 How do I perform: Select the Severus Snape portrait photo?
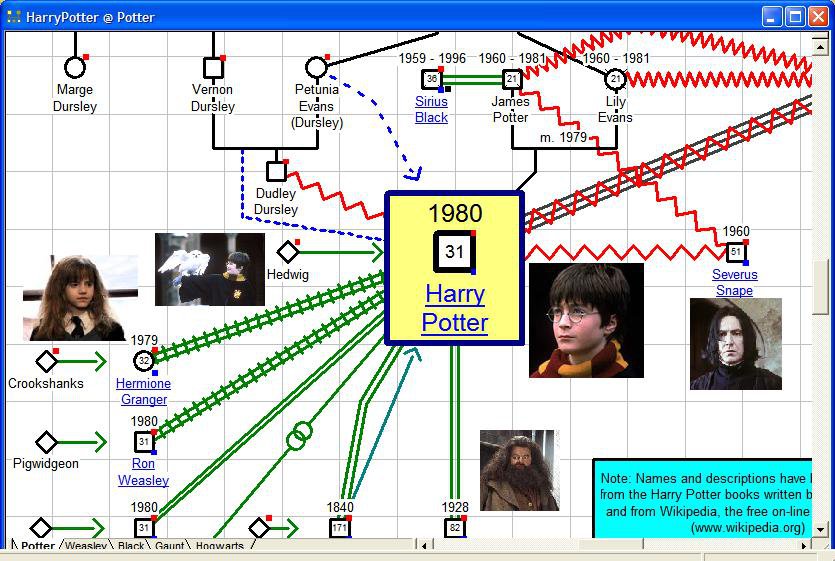pos(736,344)
